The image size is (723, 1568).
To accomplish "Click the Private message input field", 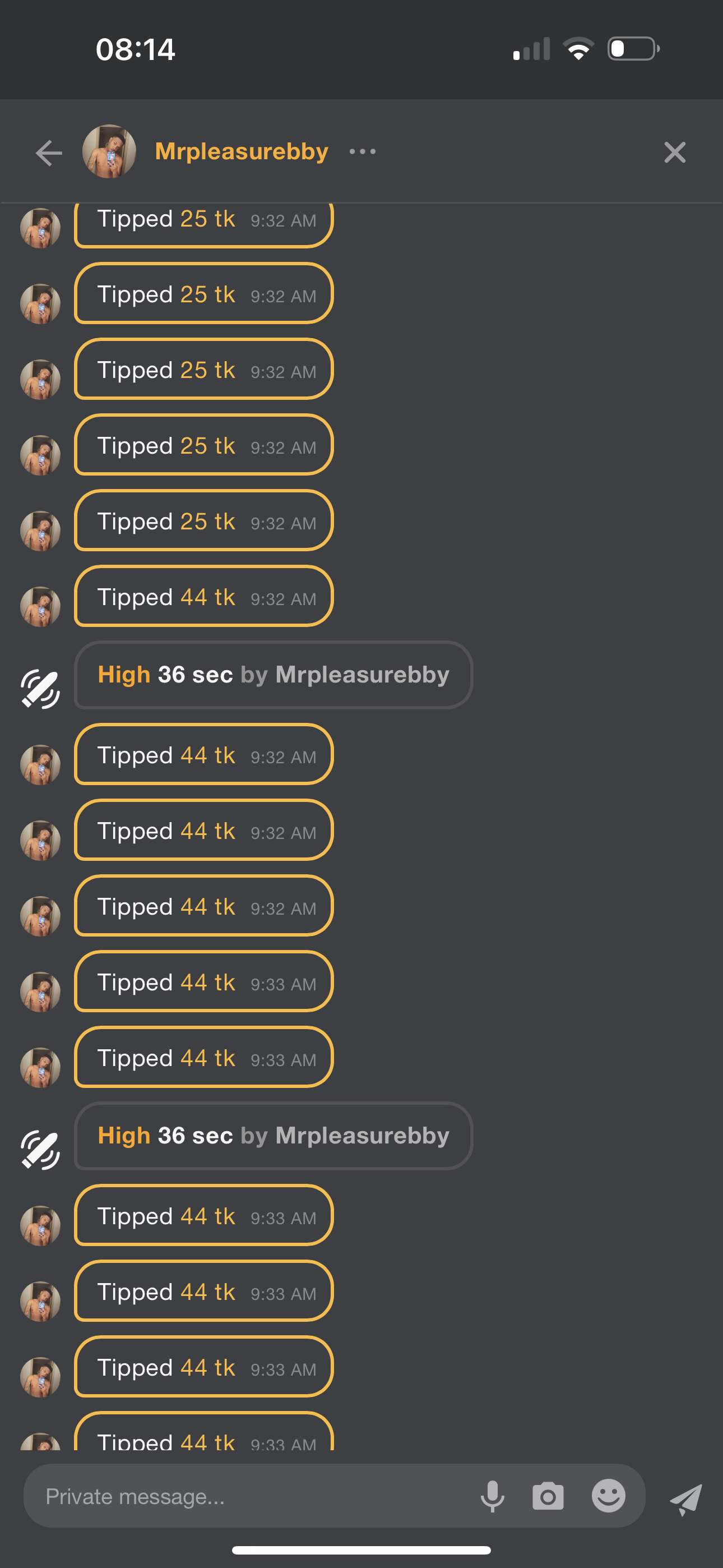I will click(243, 1496).
